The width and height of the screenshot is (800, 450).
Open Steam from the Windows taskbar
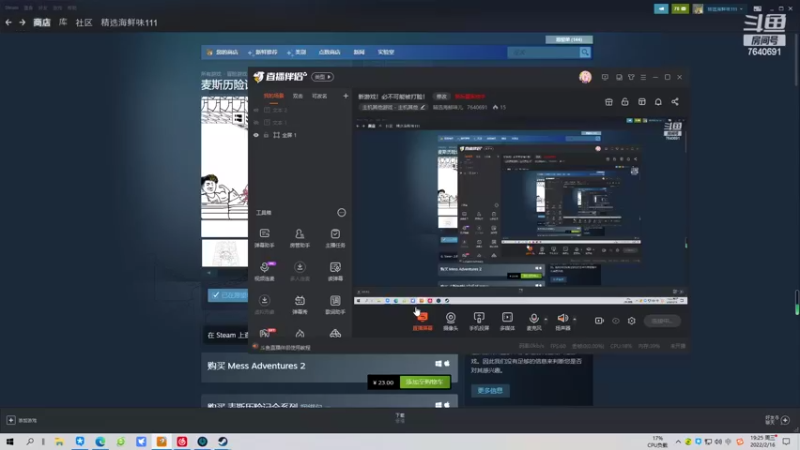click(223, 441)
